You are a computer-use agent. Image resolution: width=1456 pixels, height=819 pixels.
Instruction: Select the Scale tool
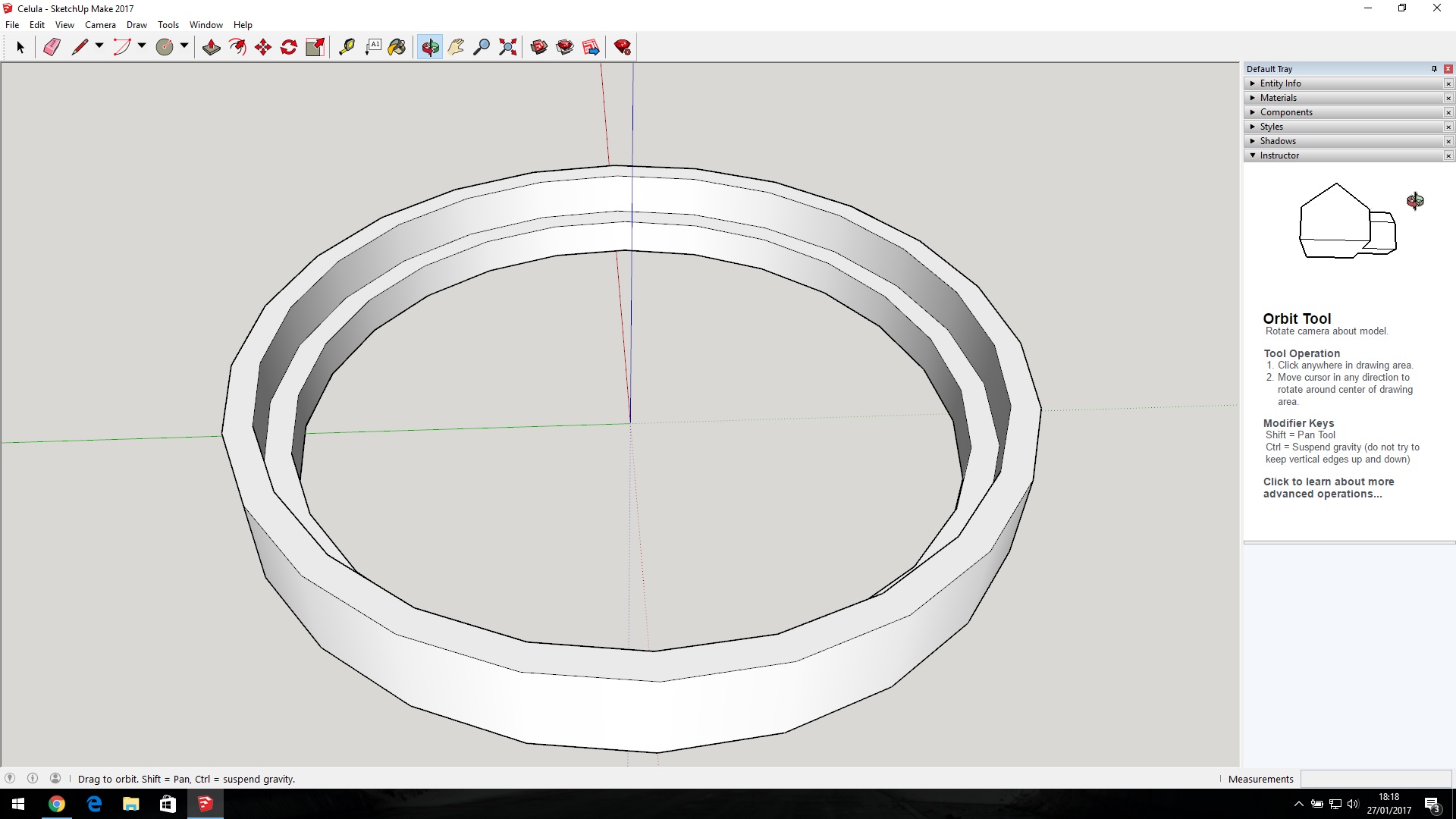pos(315,47)
